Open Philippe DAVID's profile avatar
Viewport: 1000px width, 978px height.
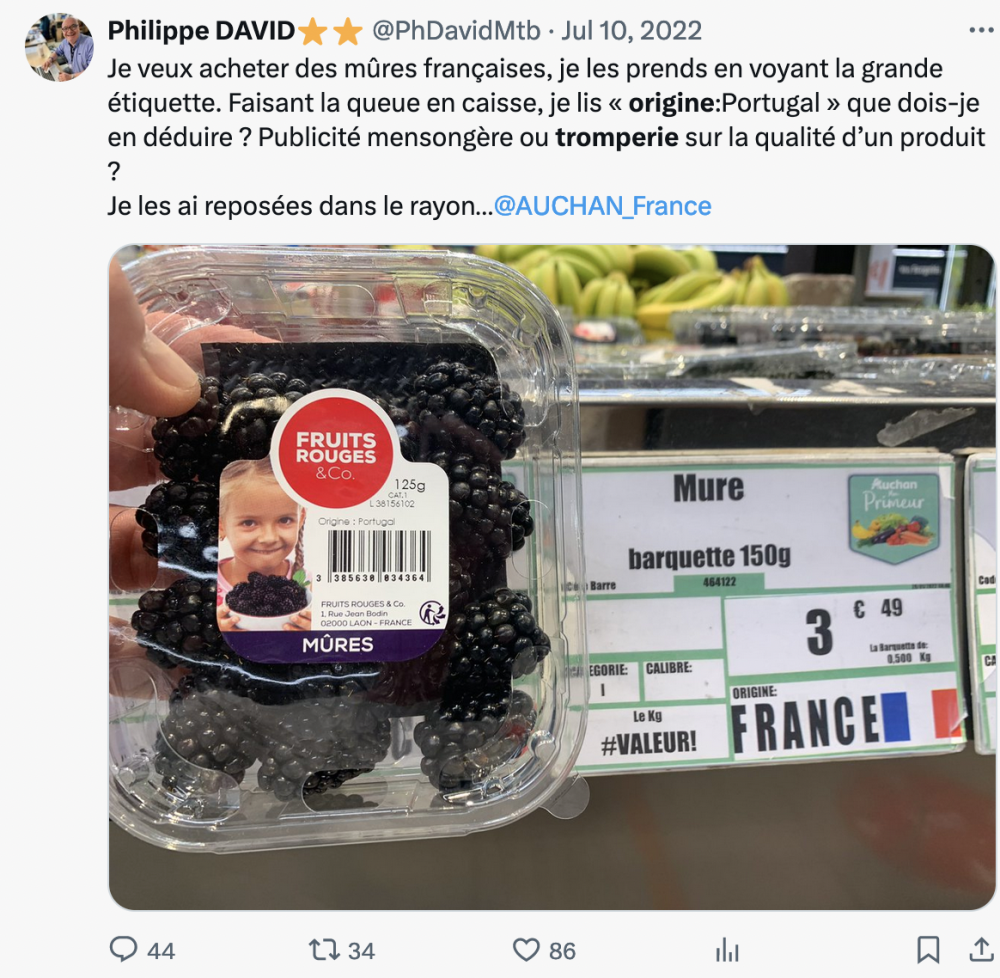point(59,47)
